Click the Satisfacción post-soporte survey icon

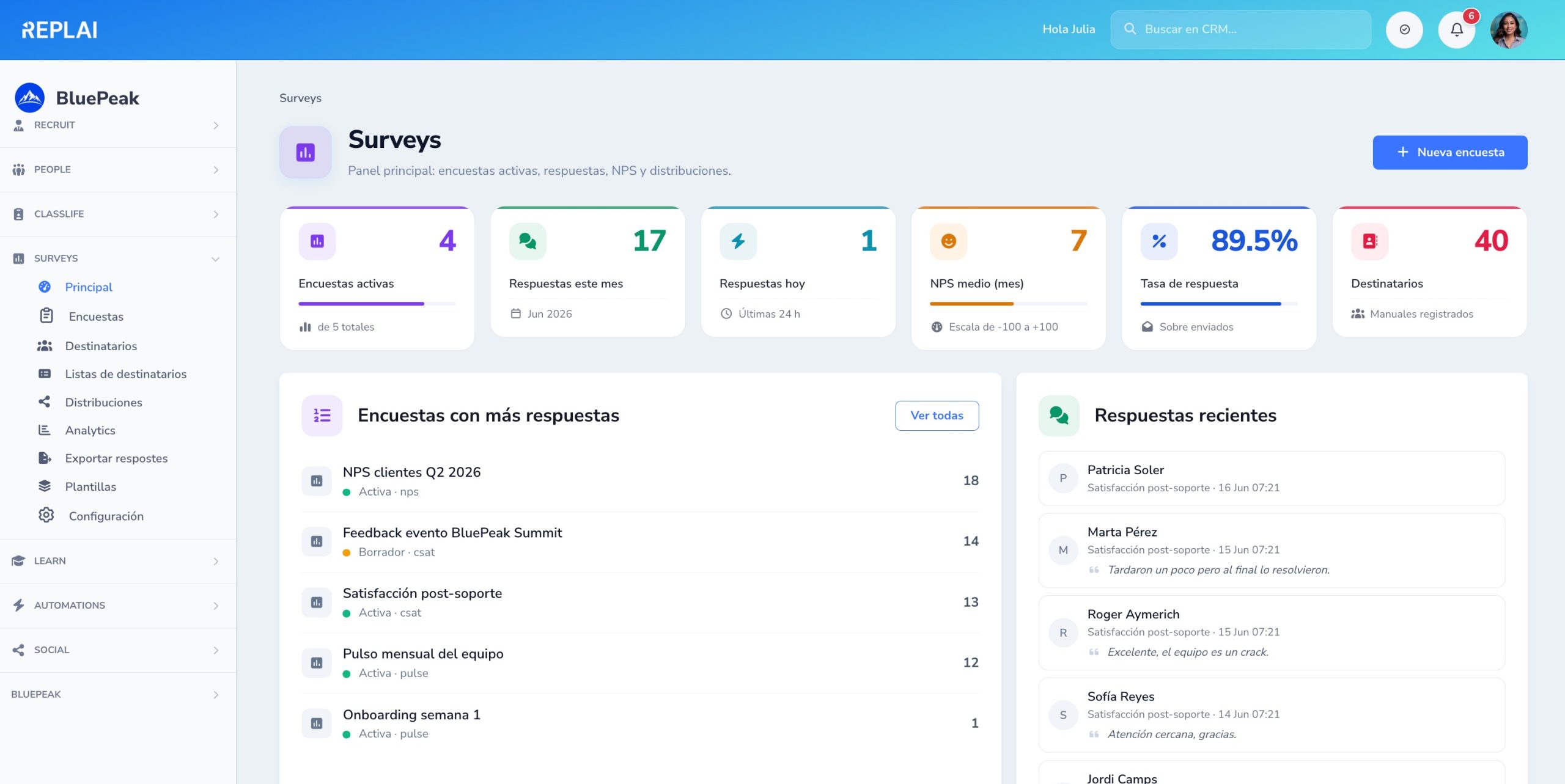point(317,602)
